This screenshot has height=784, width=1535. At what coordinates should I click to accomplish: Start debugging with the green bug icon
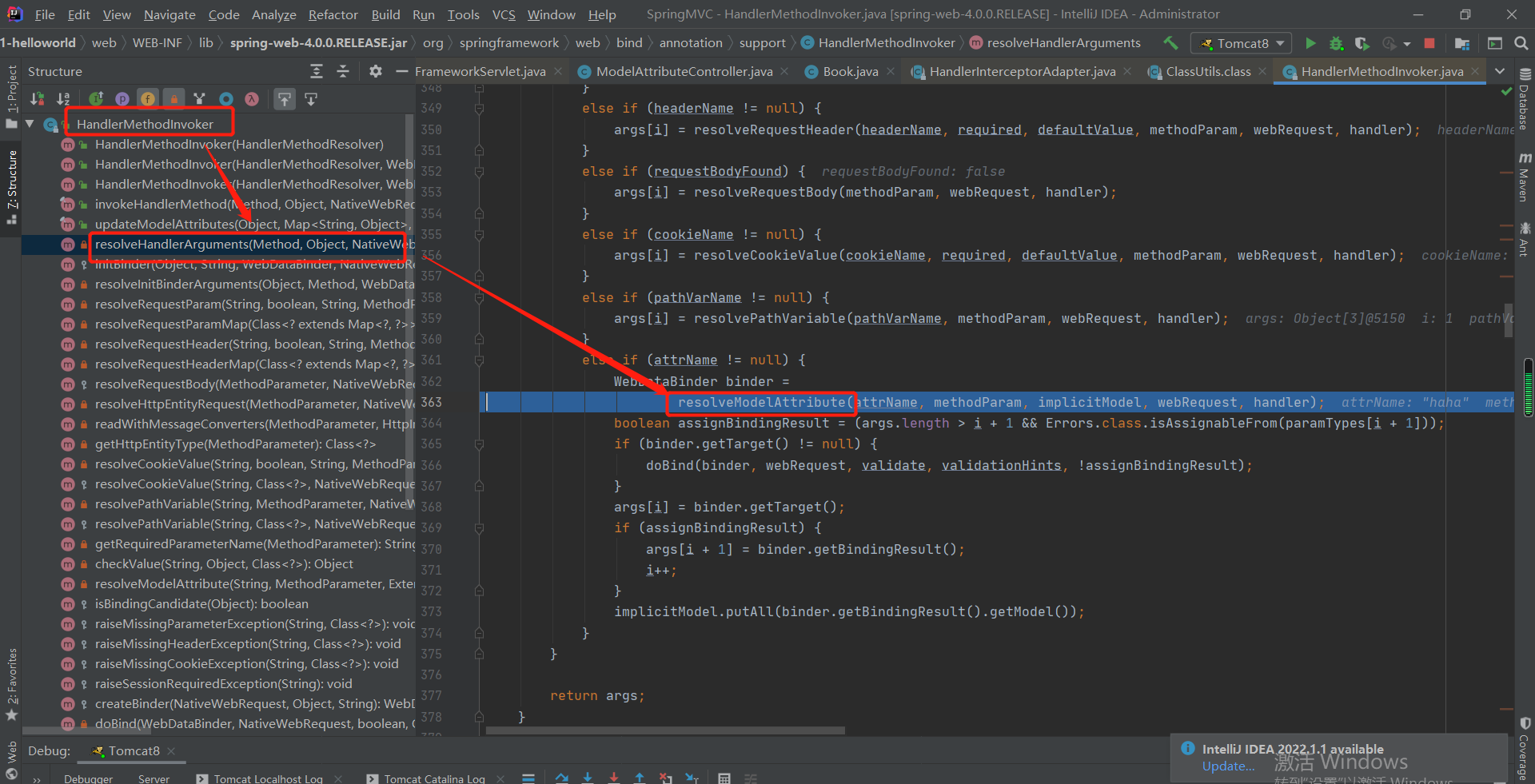coord(1336,43)
